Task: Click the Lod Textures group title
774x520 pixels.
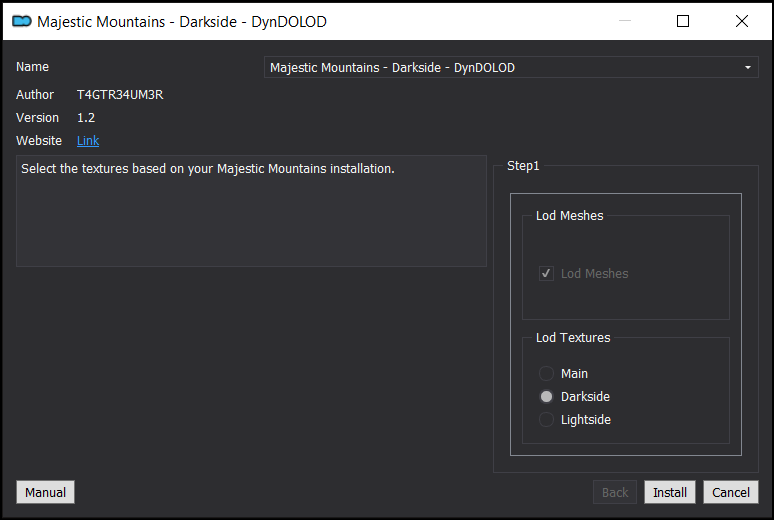Action: pos(573,338)
